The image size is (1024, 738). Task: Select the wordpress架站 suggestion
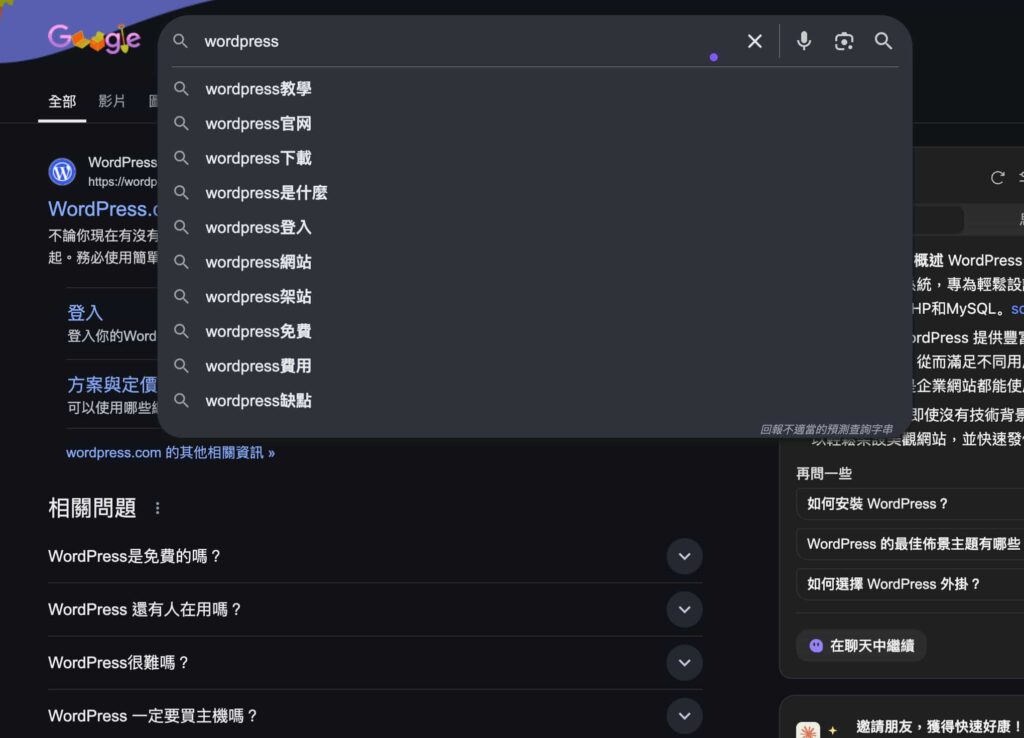tap(535, 297)
